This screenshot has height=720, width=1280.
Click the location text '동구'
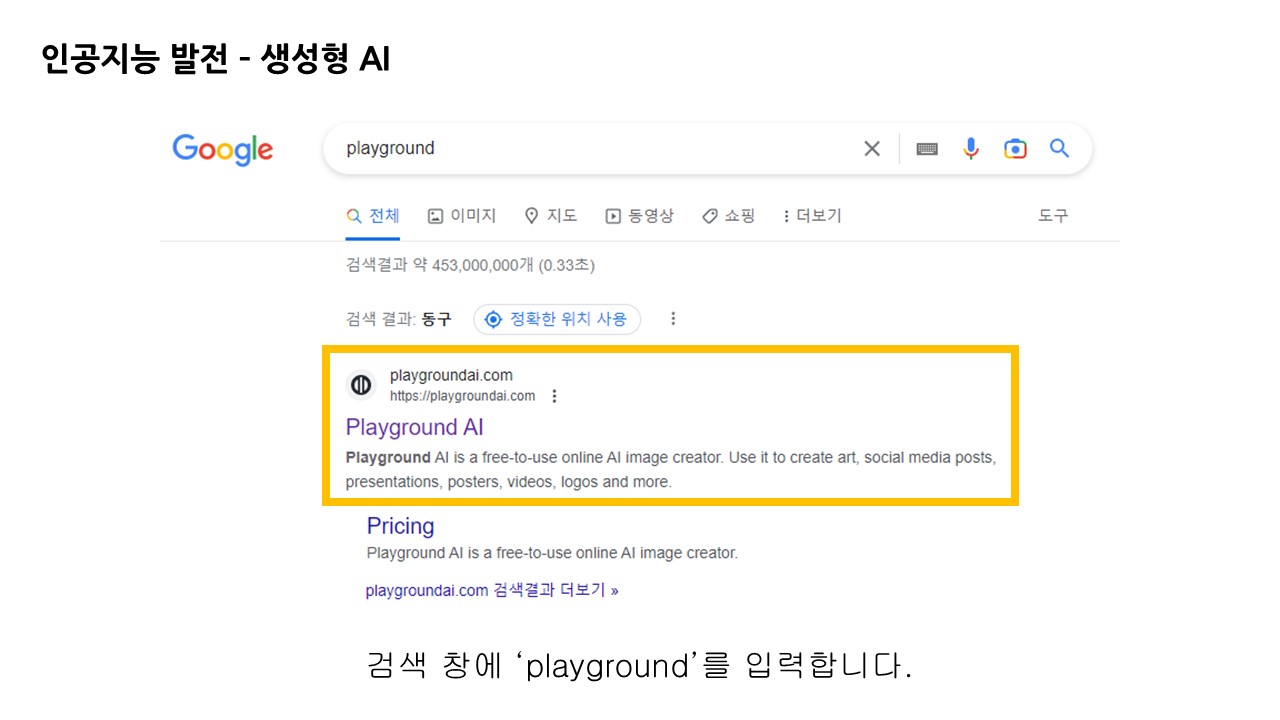pos(436,319)
